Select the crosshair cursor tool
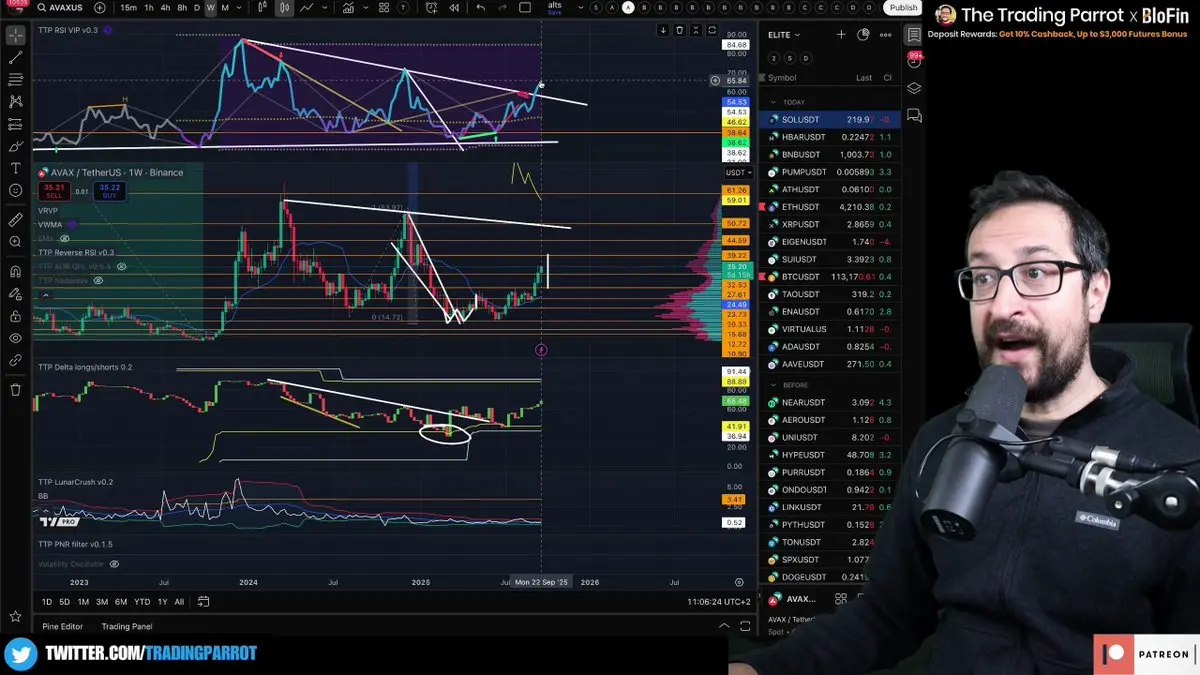The image size is (1200, 675). [x=16, y=35]
